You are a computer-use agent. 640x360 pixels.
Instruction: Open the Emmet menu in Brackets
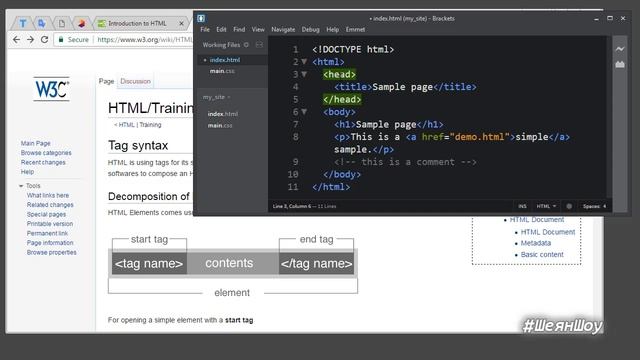[355, 29]
